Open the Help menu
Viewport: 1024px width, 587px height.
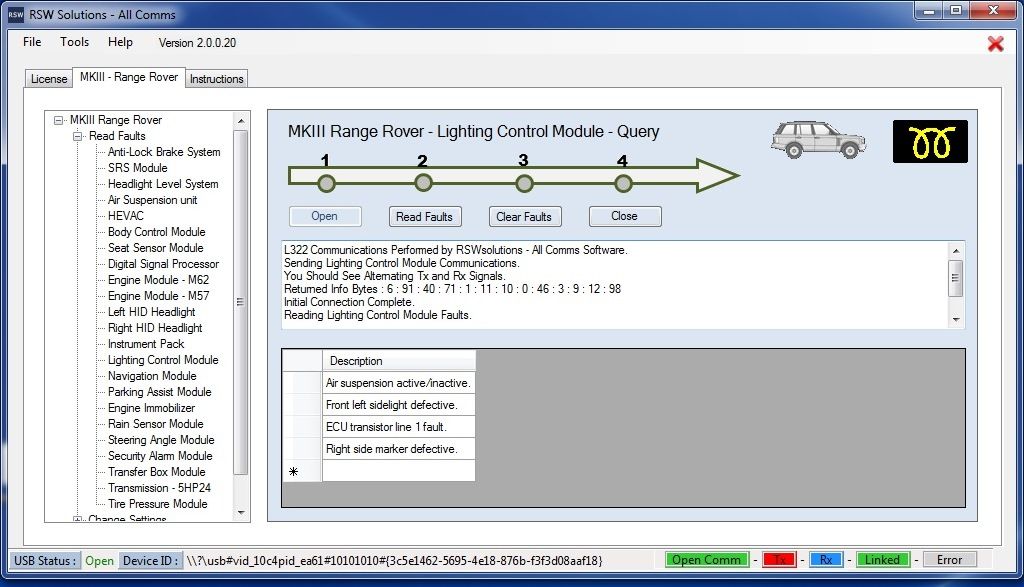[x=120, y=42]
